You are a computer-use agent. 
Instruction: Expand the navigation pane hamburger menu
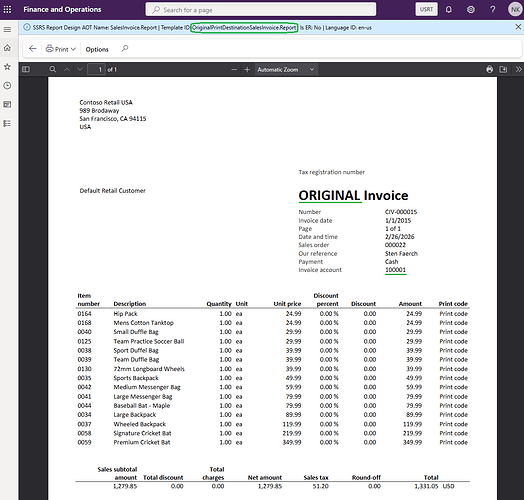pyautogui.click(x=7, y=29)
